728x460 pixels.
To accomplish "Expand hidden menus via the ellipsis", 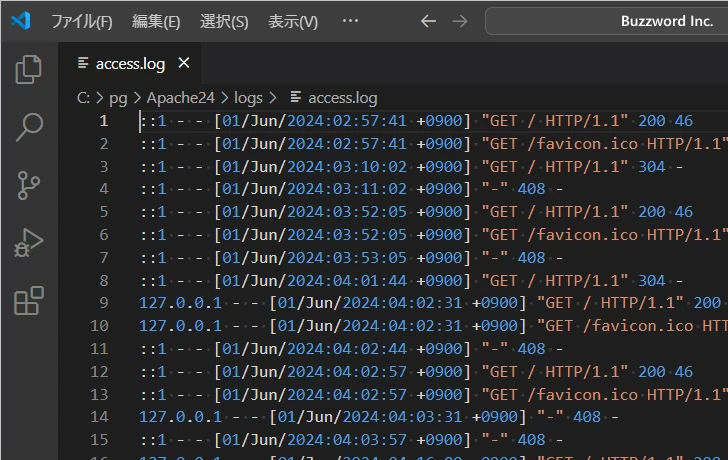I will tap(350, 20).
